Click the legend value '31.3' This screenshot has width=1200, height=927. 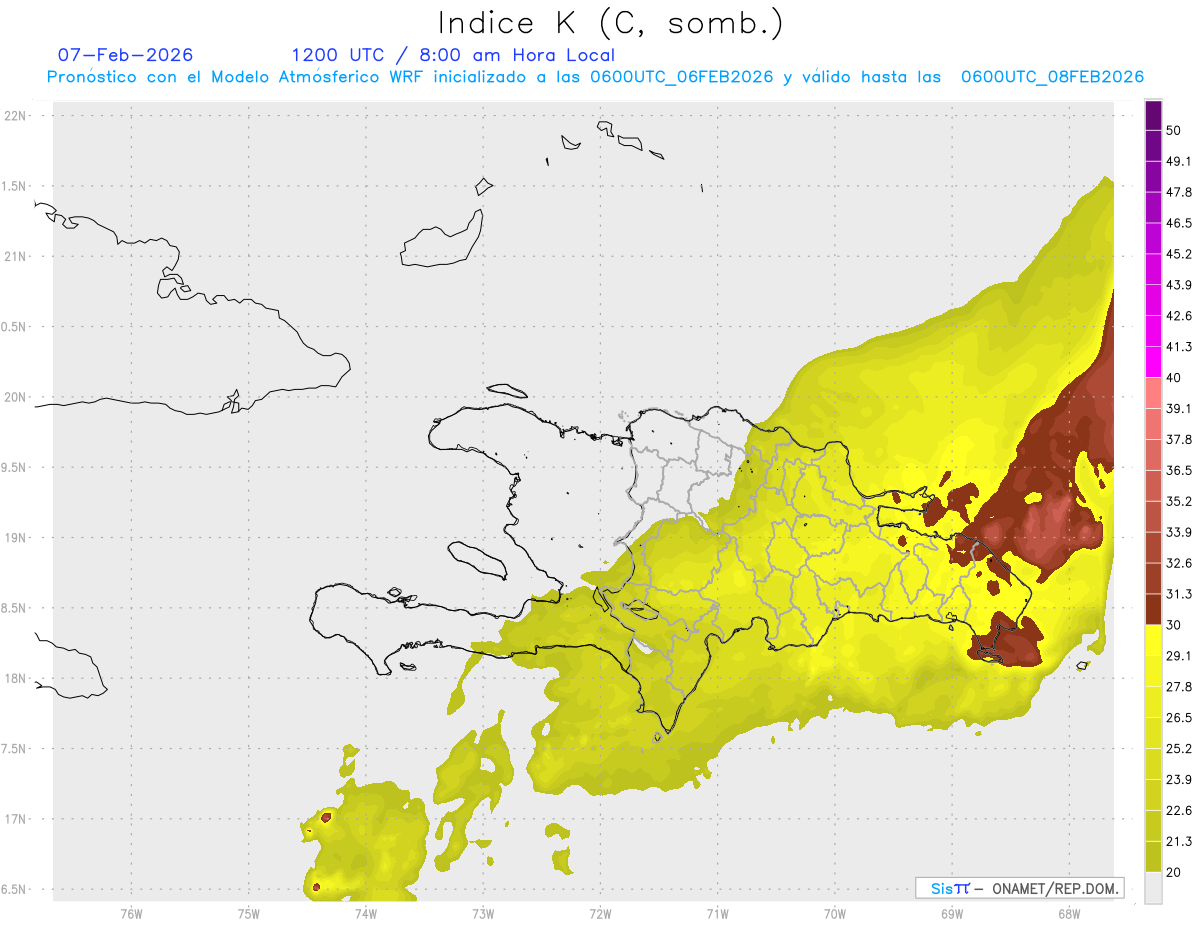click(1179, 595)
